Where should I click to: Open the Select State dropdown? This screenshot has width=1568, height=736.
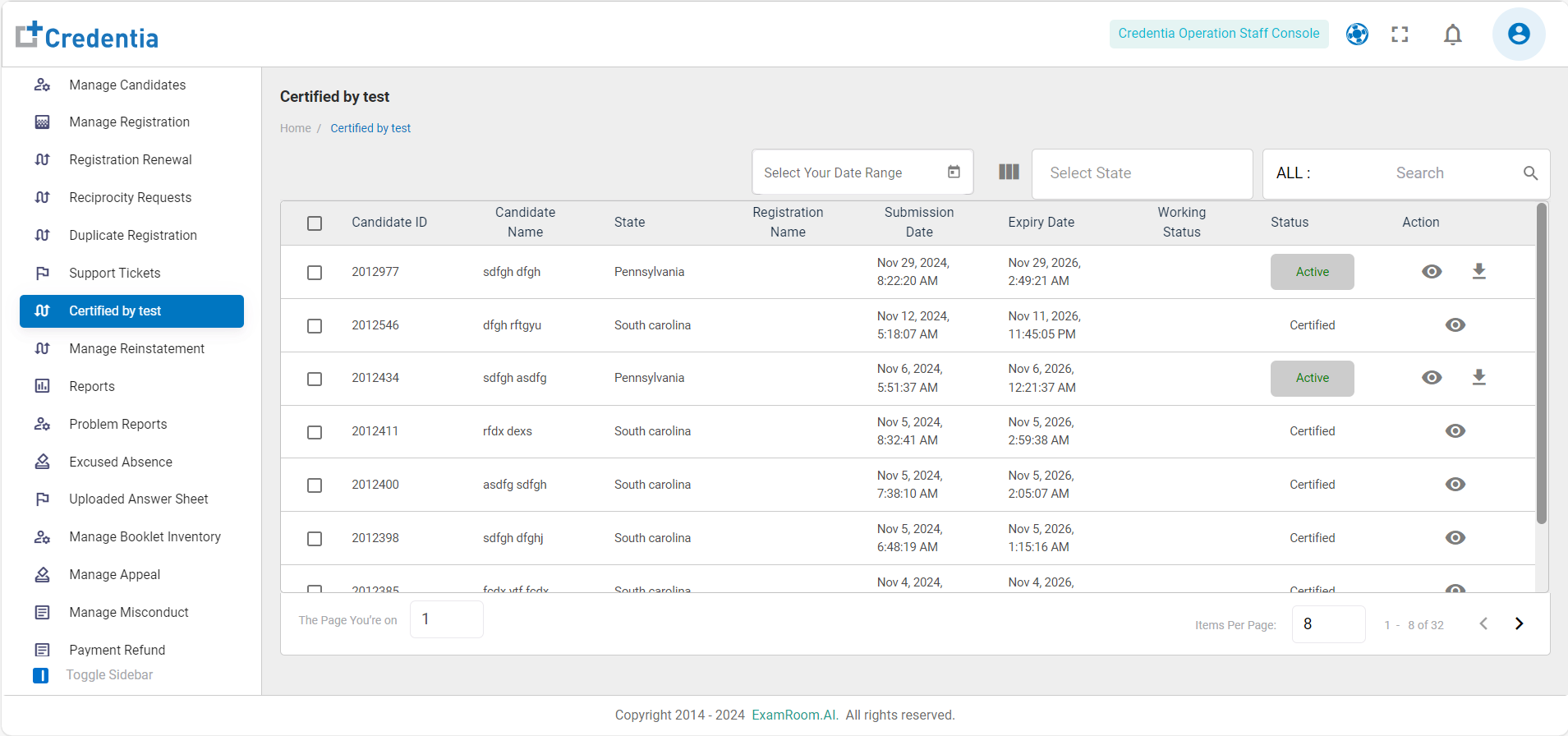click(1141, 173)
